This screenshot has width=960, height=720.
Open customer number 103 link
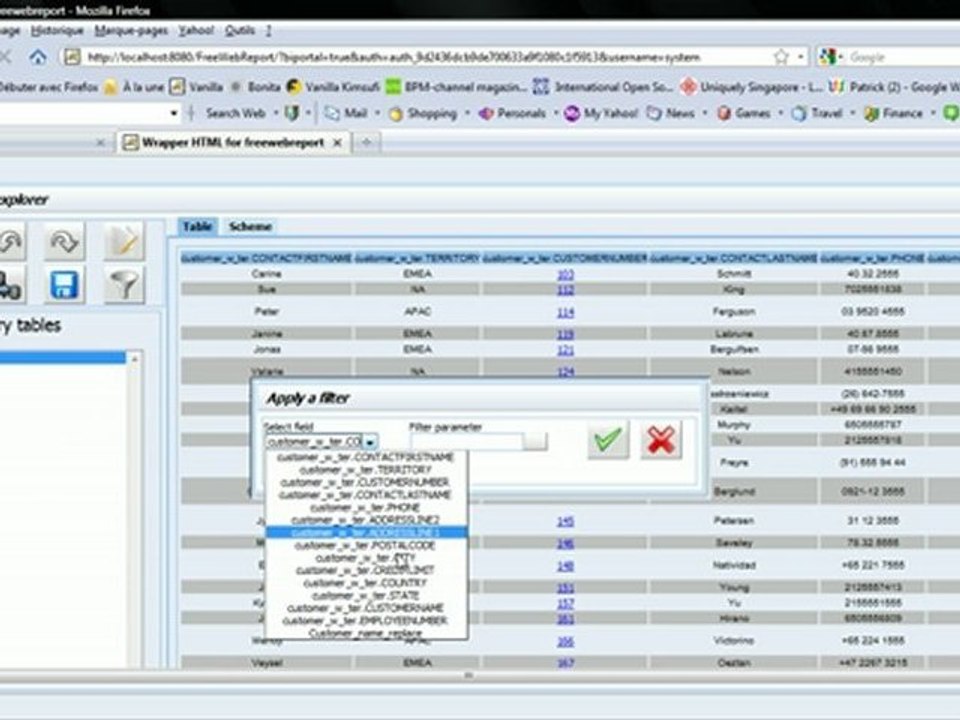coord(565,274)
